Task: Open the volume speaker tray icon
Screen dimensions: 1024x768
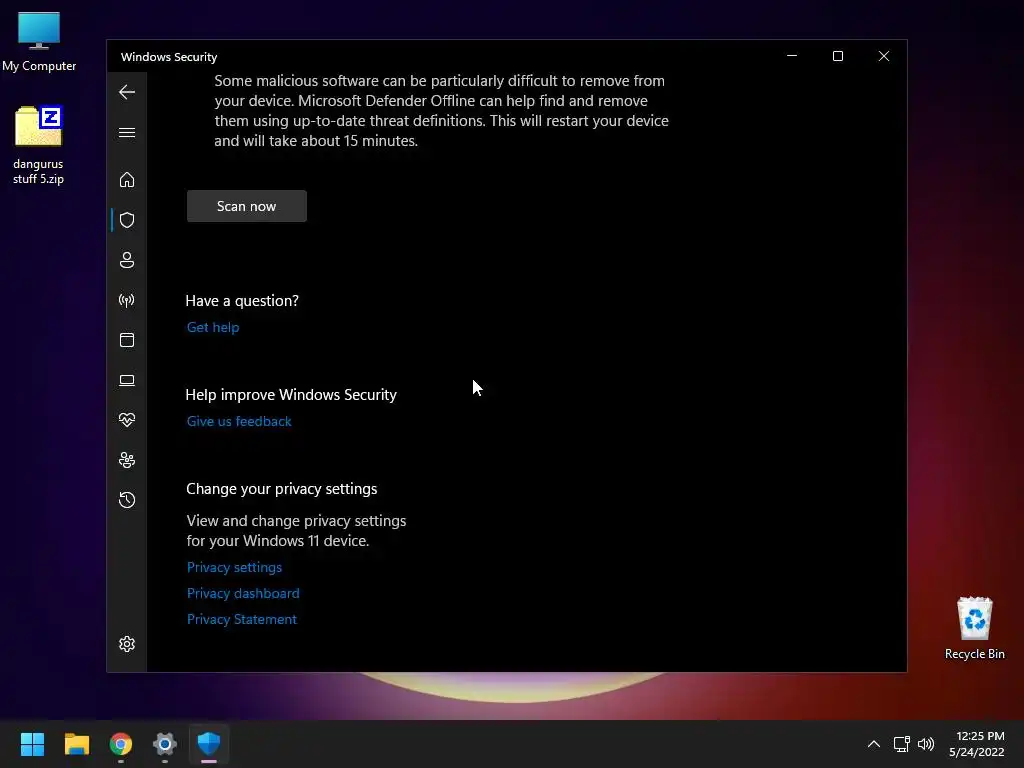Action: [x=926, y=744]
